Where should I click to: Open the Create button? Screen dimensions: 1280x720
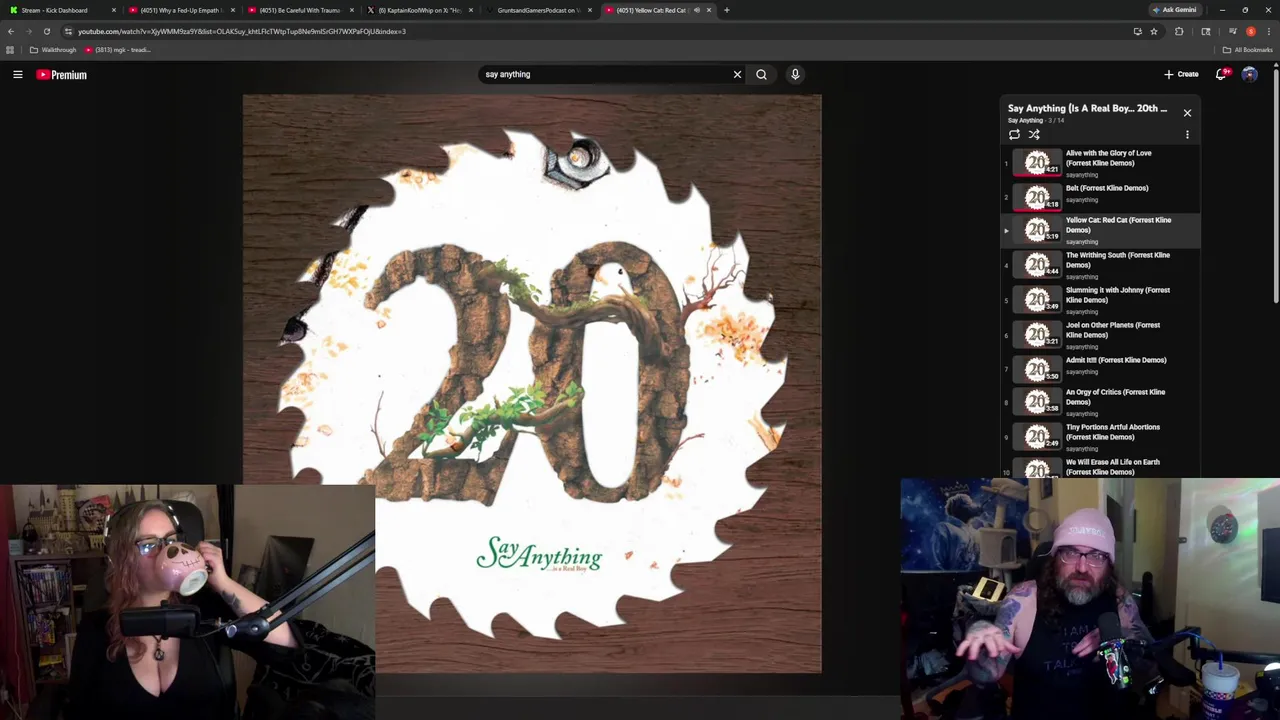[1181, 74]
